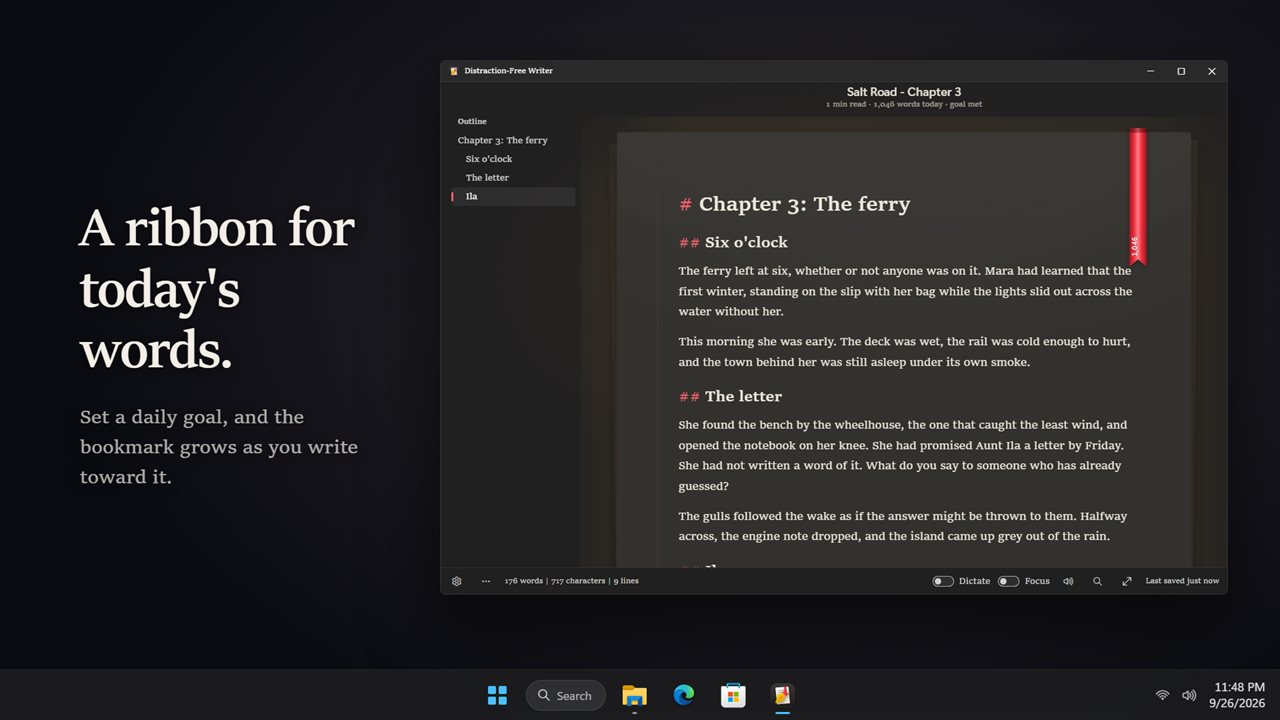The width and height of the screenshot is (1280, 720).
Task: Click the 'Salt Road - Chapter 3' document title
Action: coord(904,92)
